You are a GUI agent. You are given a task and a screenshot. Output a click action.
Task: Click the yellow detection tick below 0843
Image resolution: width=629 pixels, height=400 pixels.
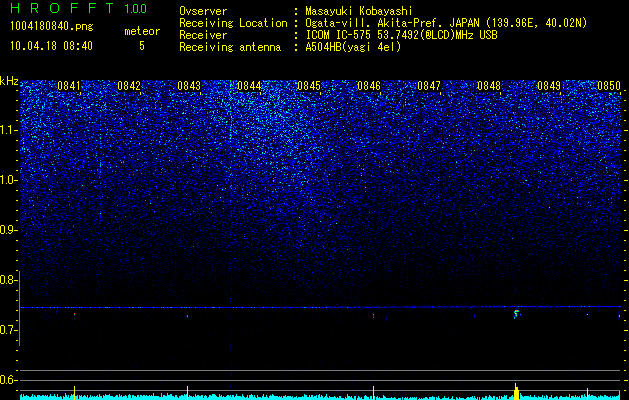(x=187, y=392)
